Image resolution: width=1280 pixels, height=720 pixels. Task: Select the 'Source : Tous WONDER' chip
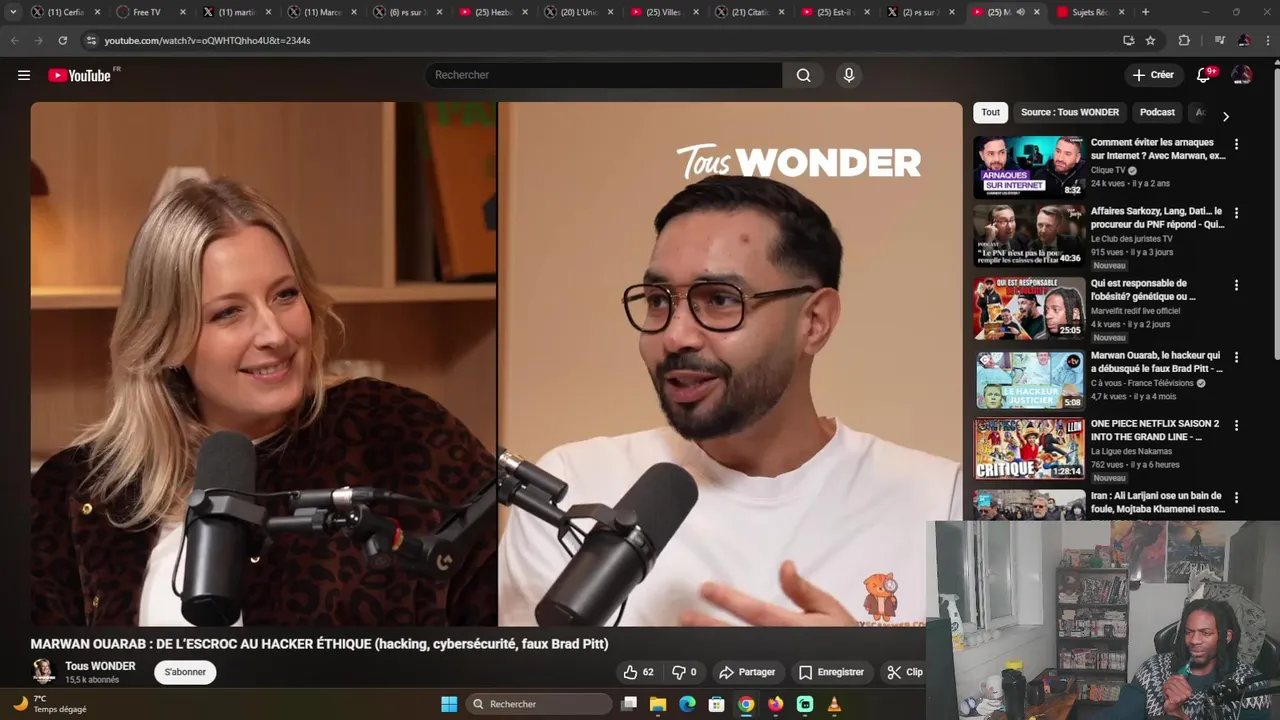(1070, 112)
